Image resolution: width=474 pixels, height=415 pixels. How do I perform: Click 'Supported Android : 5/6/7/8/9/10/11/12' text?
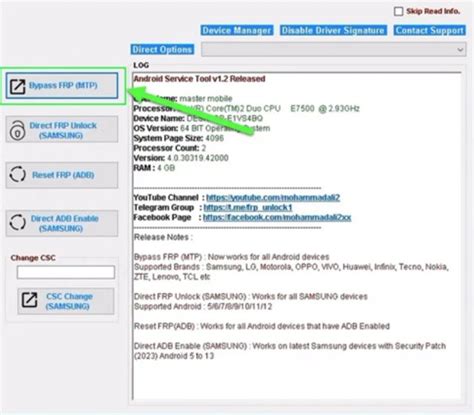(x=203, y=306)
